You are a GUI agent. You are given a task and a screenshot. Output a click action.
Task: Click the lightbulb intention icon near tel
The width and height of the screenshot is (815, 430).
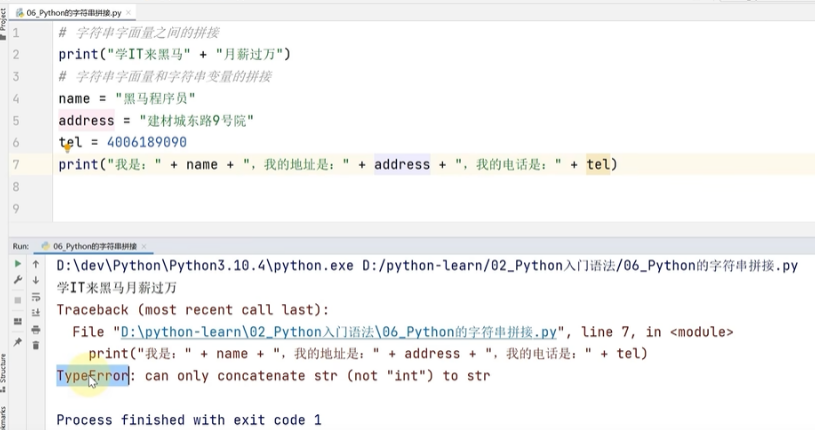(67, 148)
